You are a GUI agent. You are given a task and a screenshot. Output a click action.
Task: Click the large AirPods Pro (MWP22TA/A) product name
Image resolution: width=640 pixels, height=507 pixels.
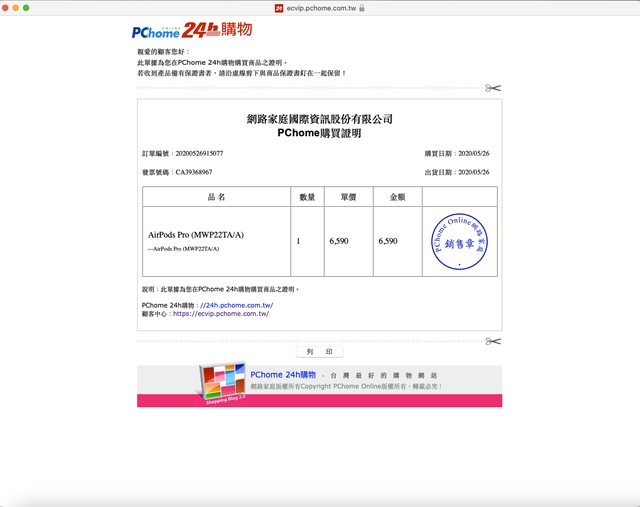tap(196, 235)
